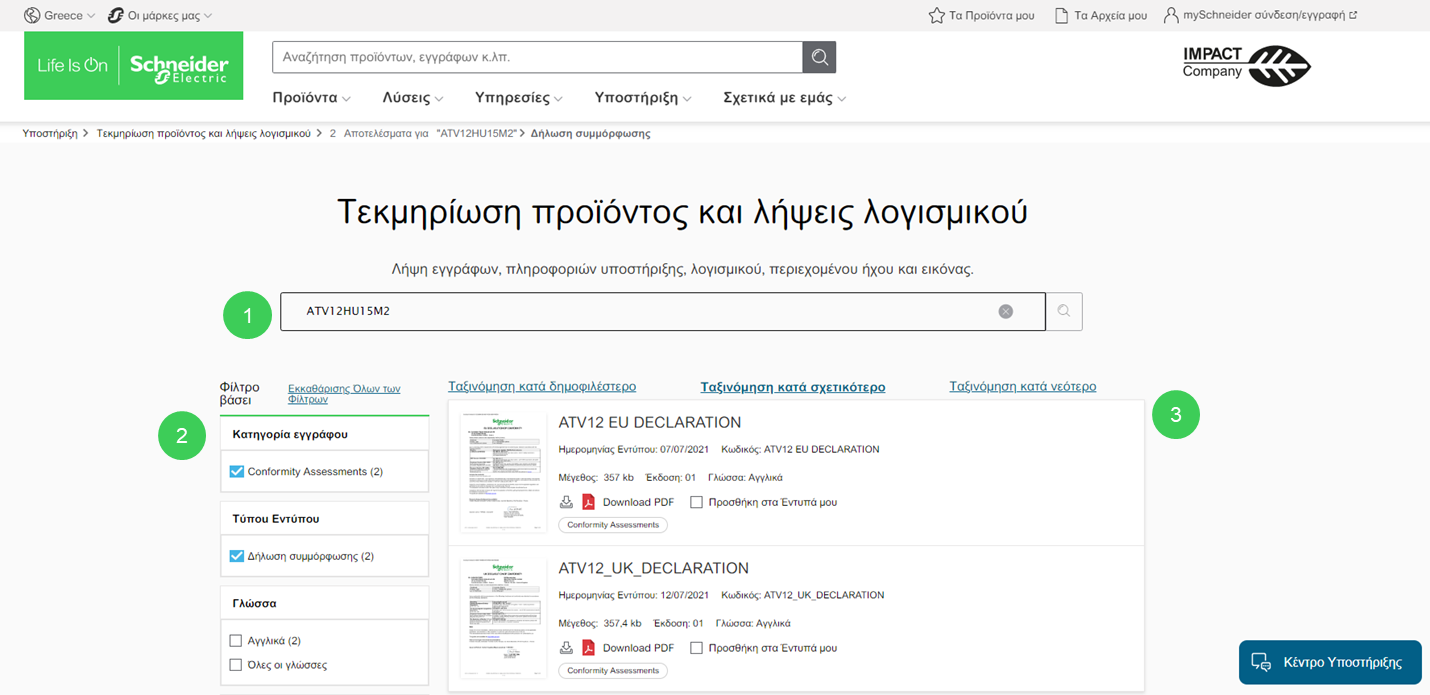Expand the Οι μάρκες μας dropdown

[x=160, y=15]
